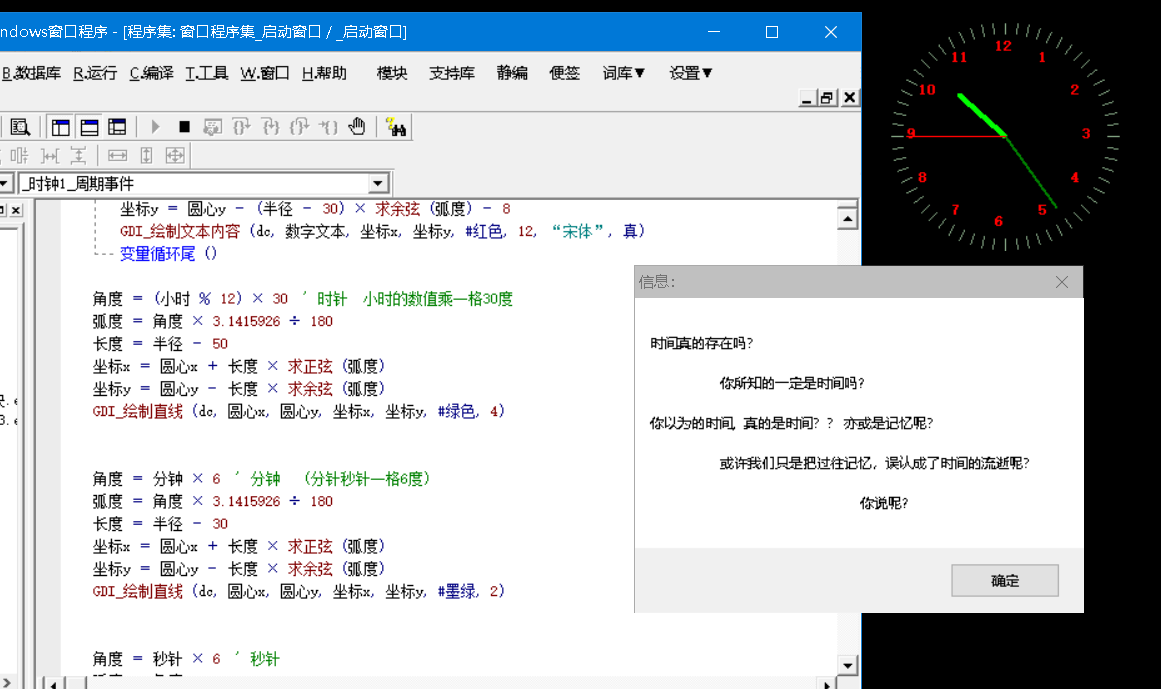Toggle the status panel layout icon
1161x689 pixels.
(89, 127)
